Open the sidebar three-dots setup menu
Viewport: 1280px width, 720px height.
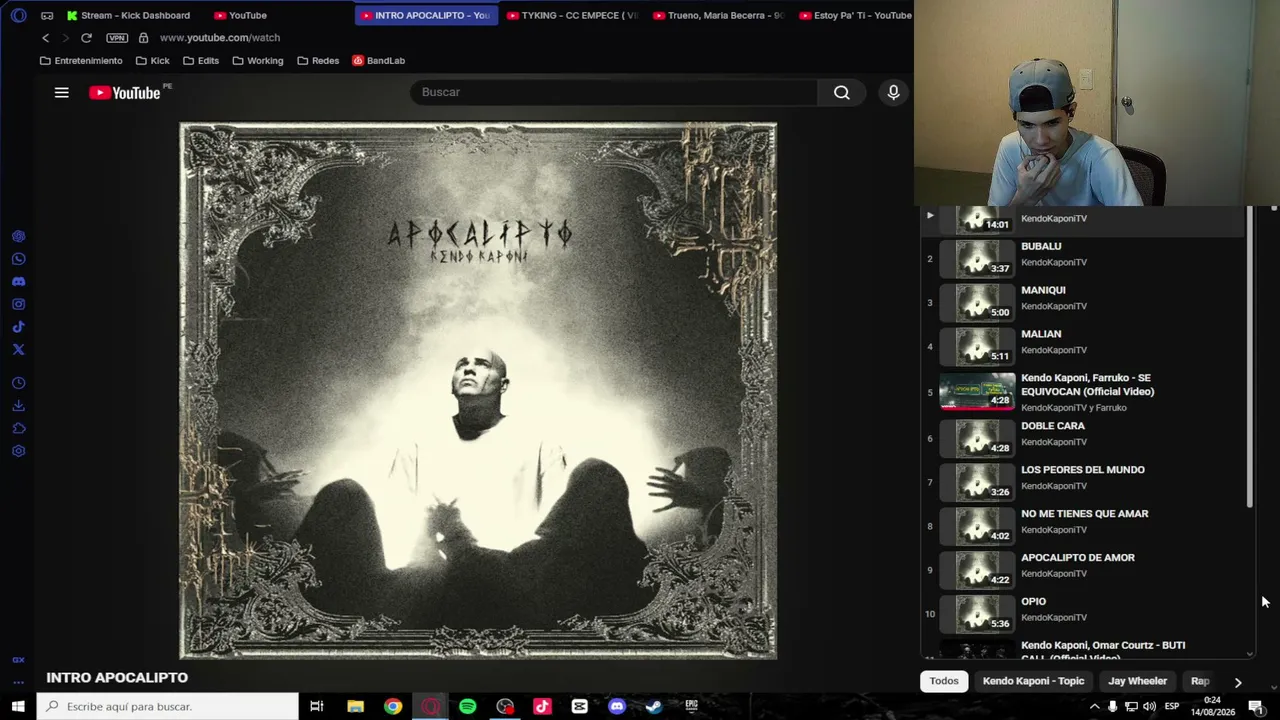18,682
